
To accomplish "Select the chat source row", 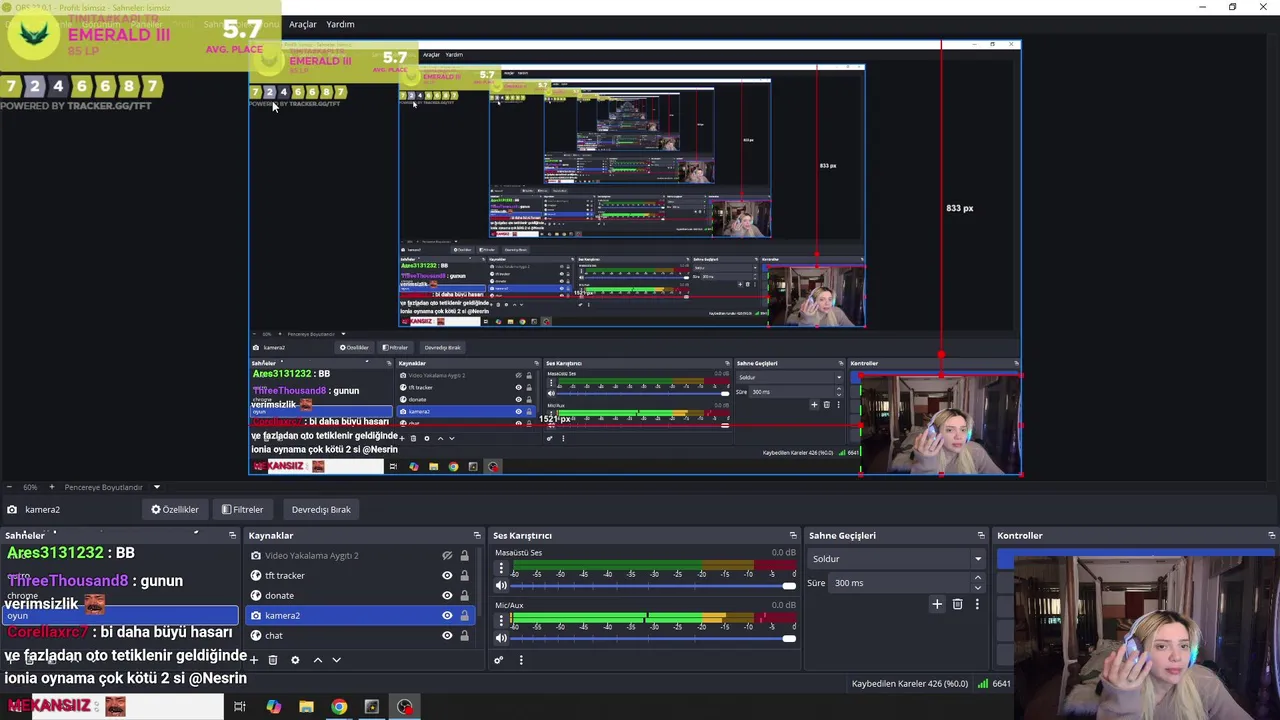I will point(359,636).
